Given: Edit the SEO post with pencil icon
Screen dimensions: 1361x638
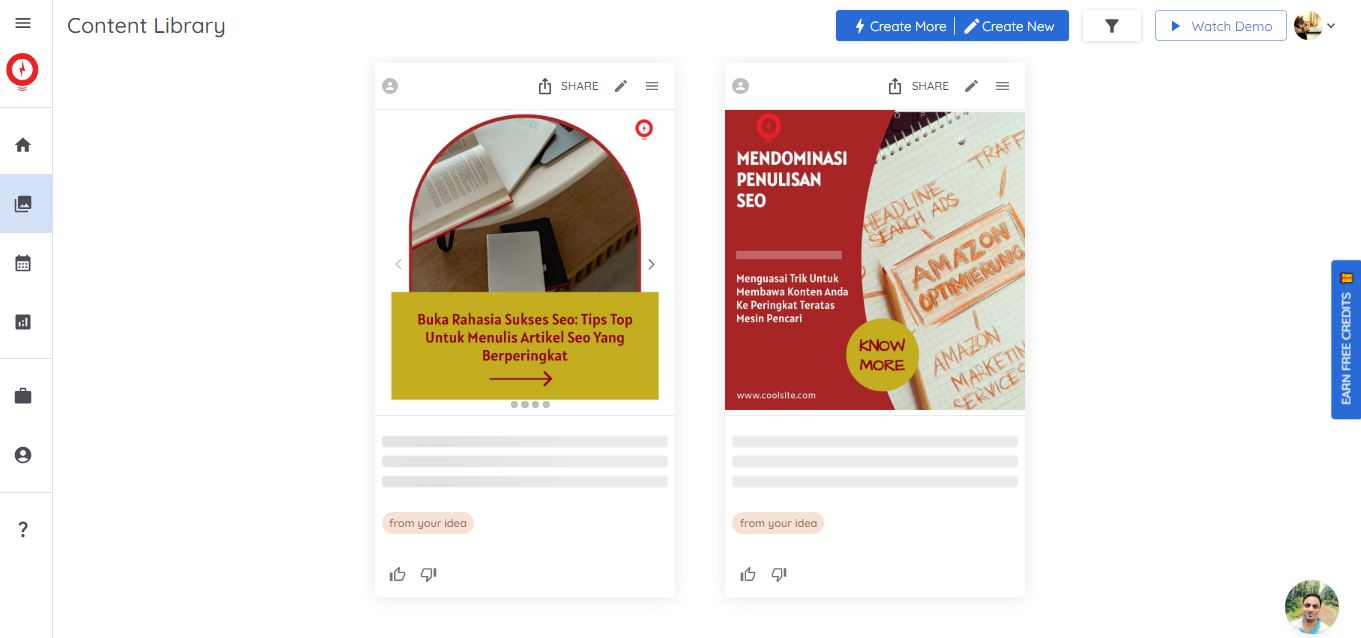Looking at the screenshot, I should 971,86.
